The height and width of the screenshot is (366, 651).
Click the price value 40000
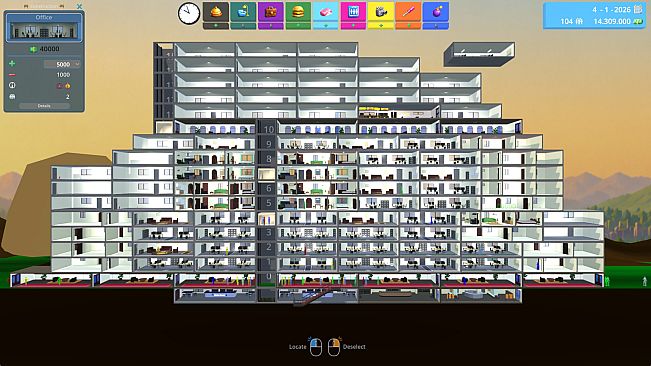point(49,49)
